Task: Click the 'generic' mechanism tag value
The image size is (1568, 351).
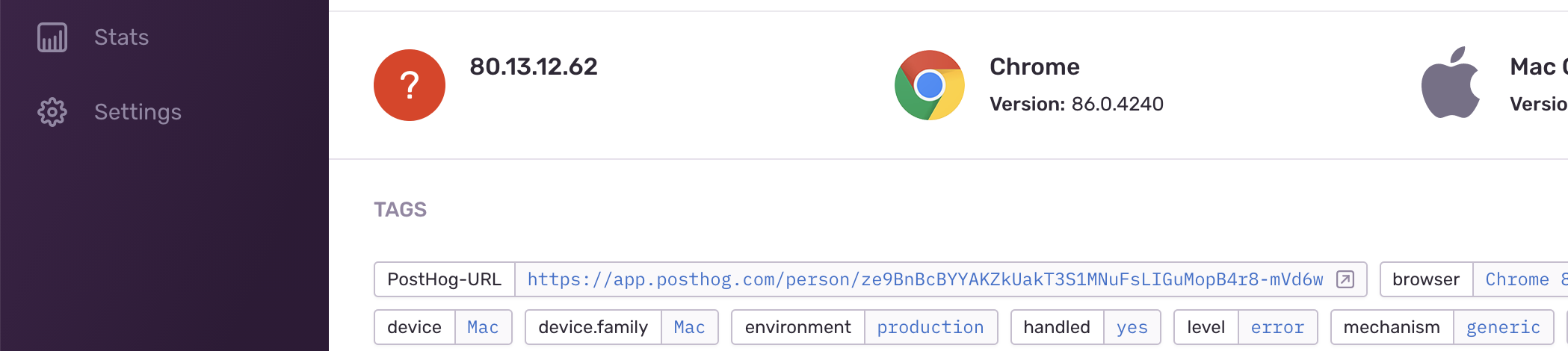Action: click(x=1502, y=327)
